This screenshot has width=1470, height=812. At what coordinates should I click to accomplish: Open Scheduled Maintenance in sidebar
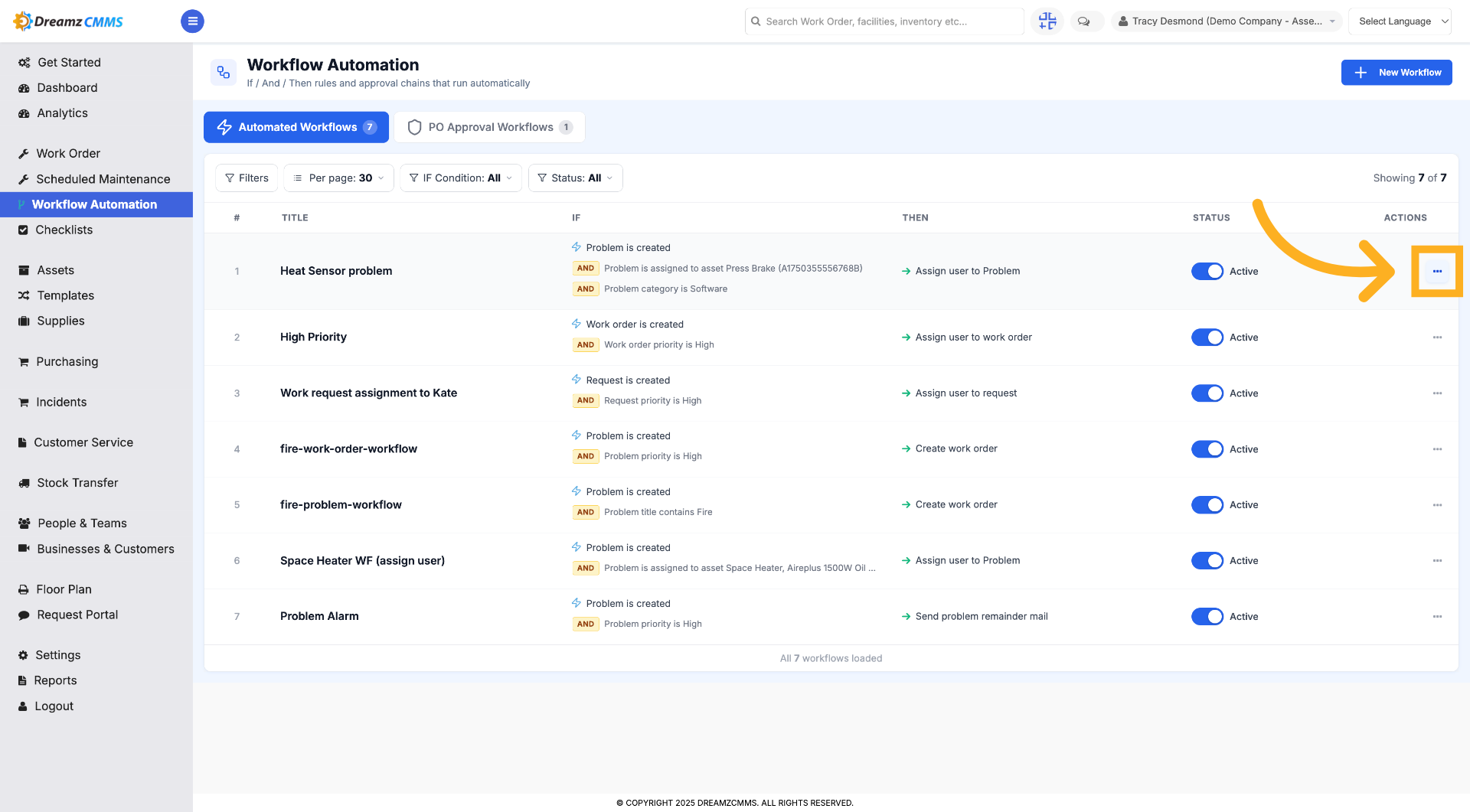point(96,179)
